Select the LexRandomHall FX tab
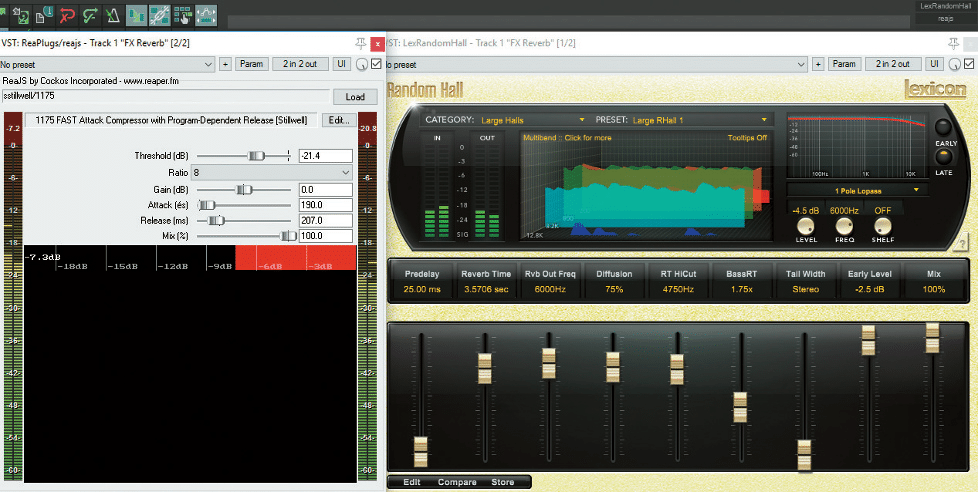This screenshot has height=492, width=978. click(x=947, y=6)
